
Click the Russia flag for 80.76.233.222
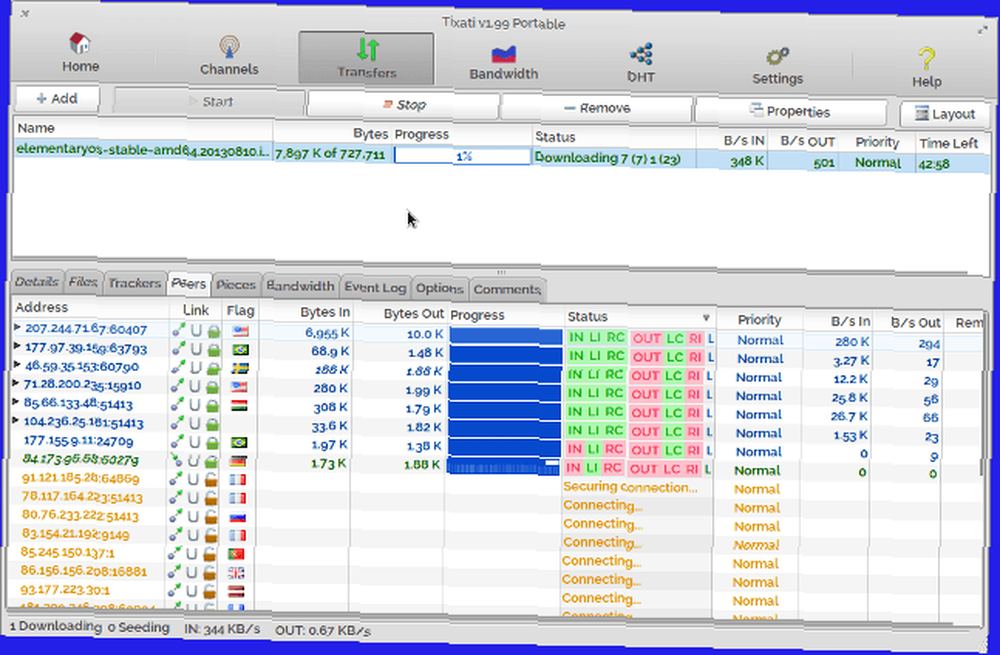237,517
